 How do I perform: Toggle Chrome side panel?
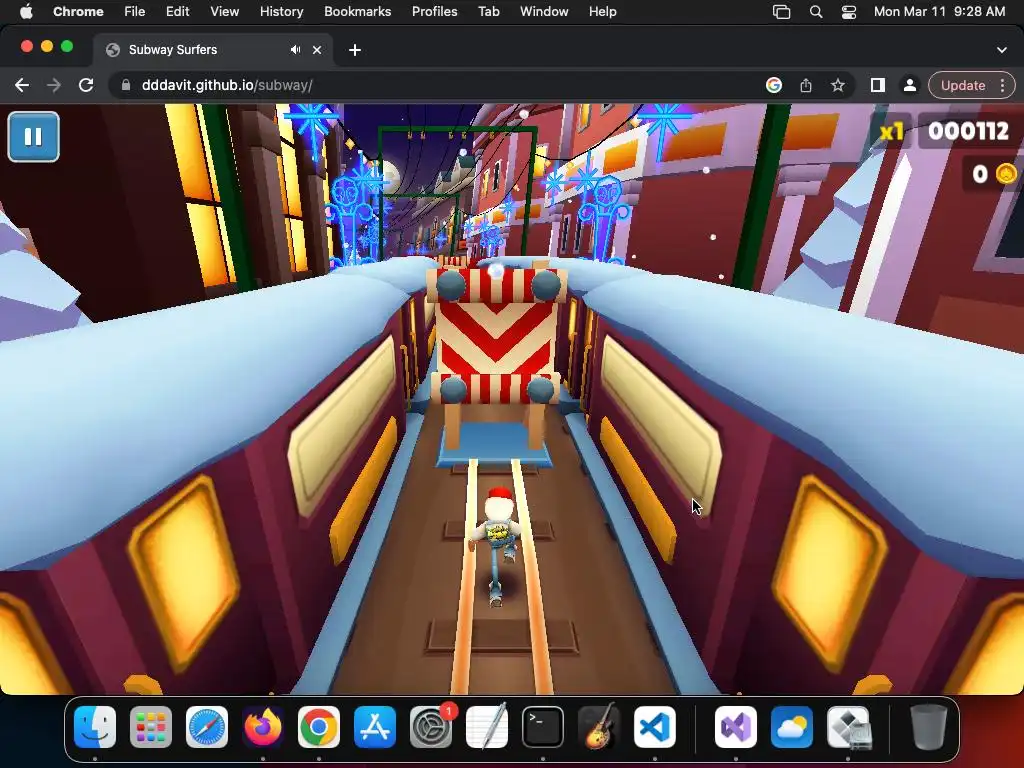pos(878,86)
